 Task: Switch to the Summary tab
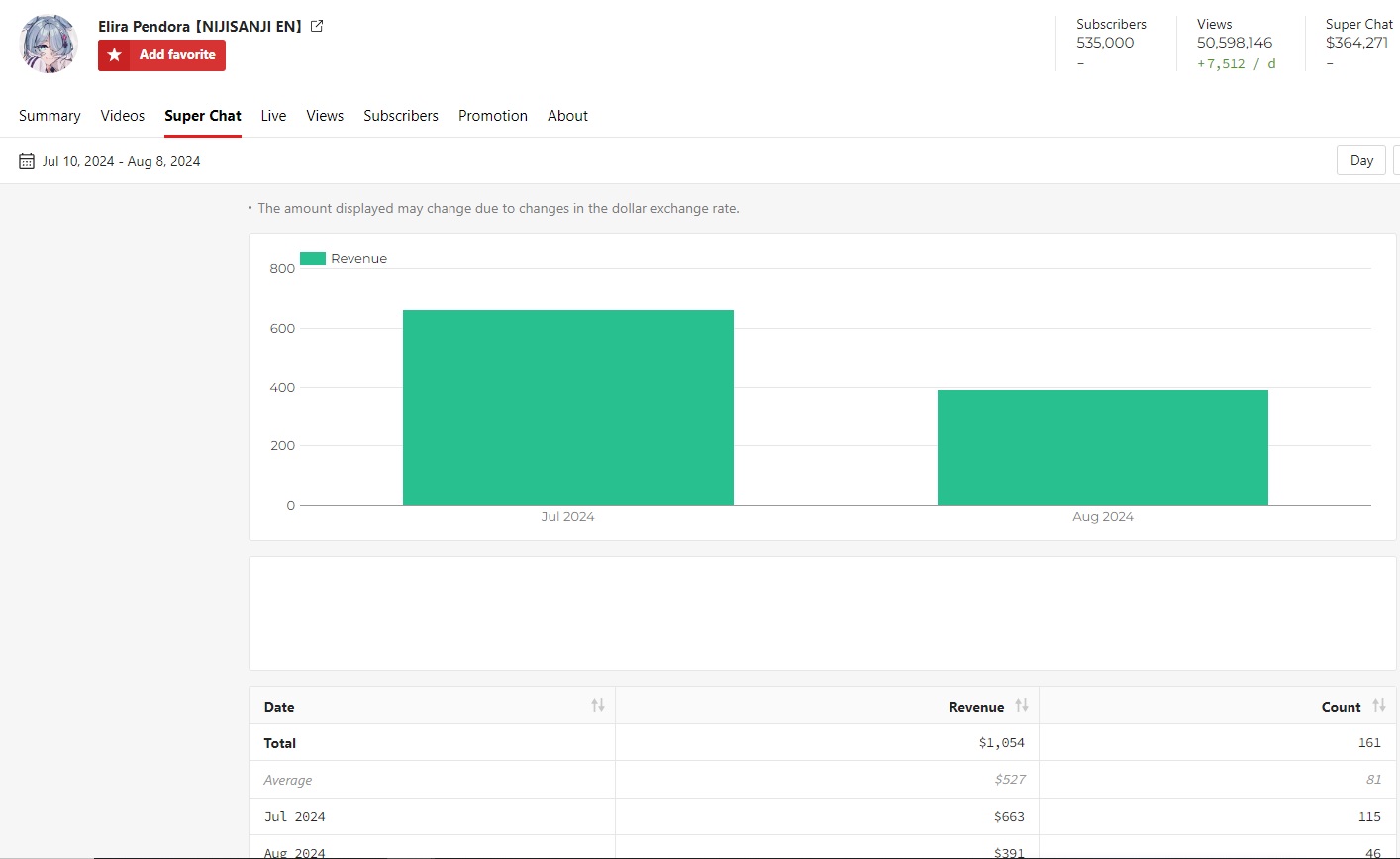coord(50,116)
